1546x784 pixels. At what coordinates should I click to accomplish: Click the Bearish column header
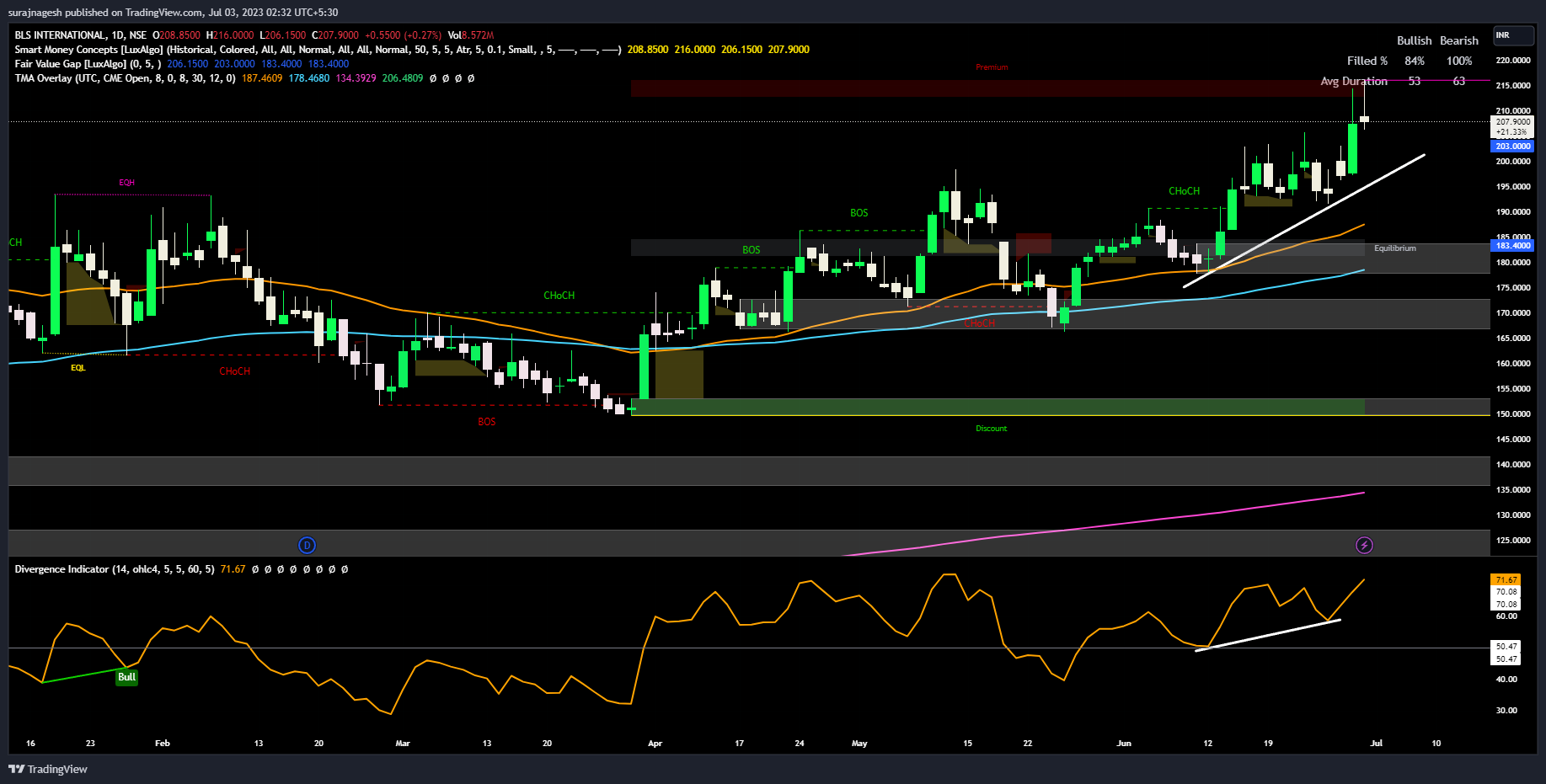pos(1458,40)
